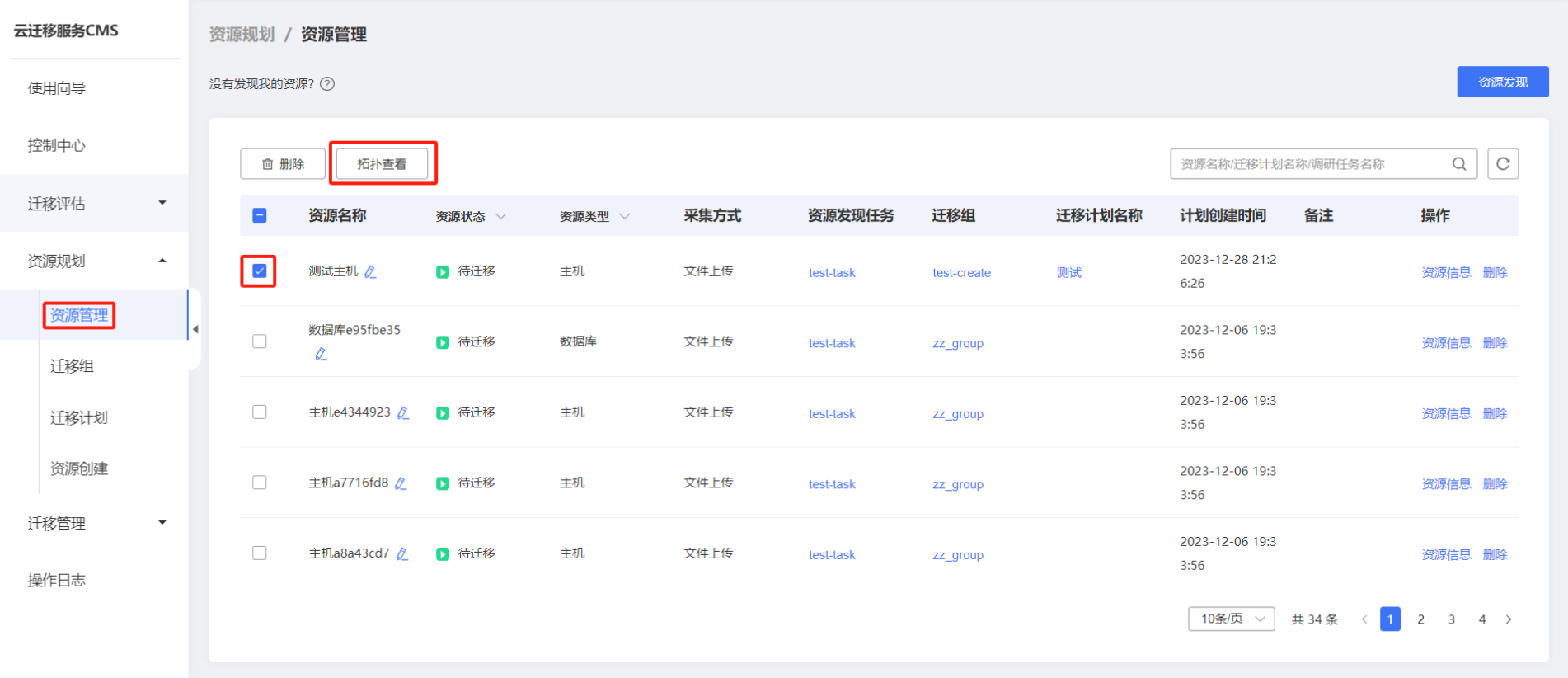Viewport: 1568px width, 678px height.
Task: Check the 主机a8a43cd7 row checkbox
Action: tap(259, 553)
